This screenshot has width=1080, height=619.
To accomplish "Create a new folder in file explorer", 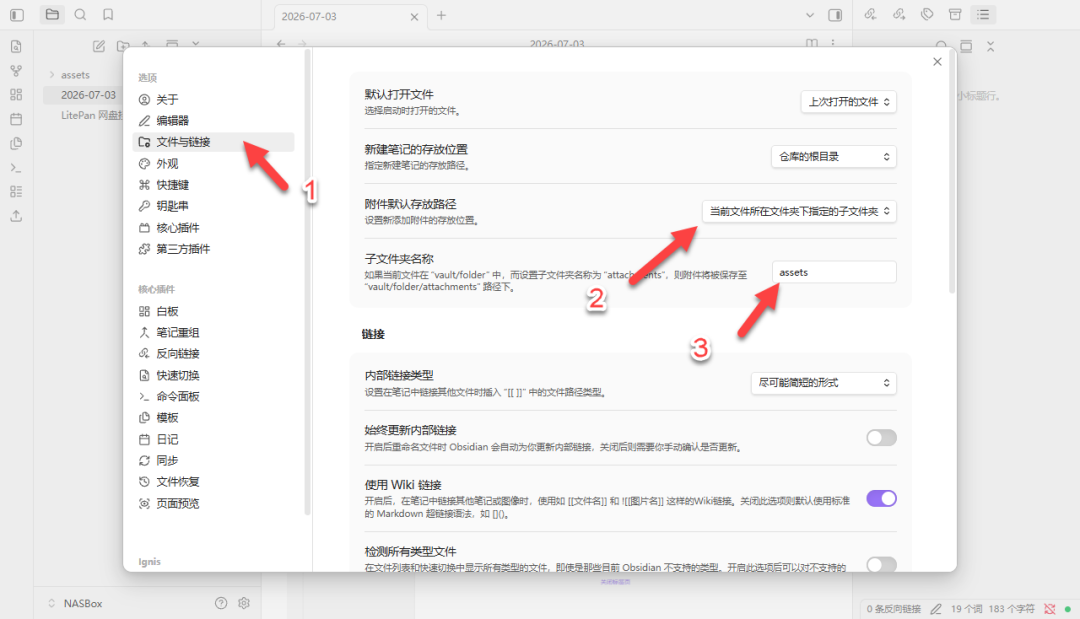I will [x=123, y=46].
